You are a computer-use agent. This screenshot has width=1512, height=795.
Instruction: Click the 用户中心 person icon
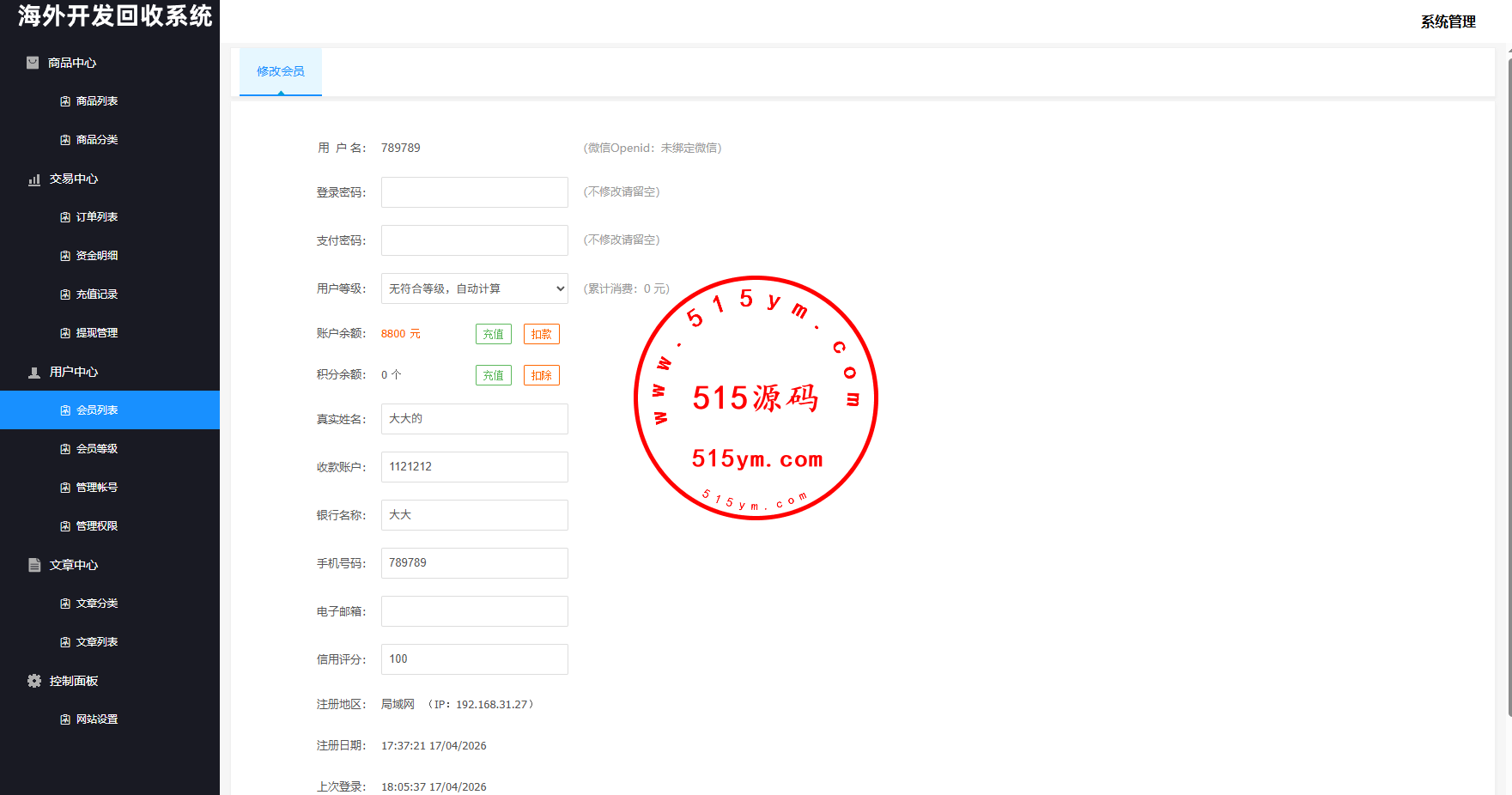34,373
